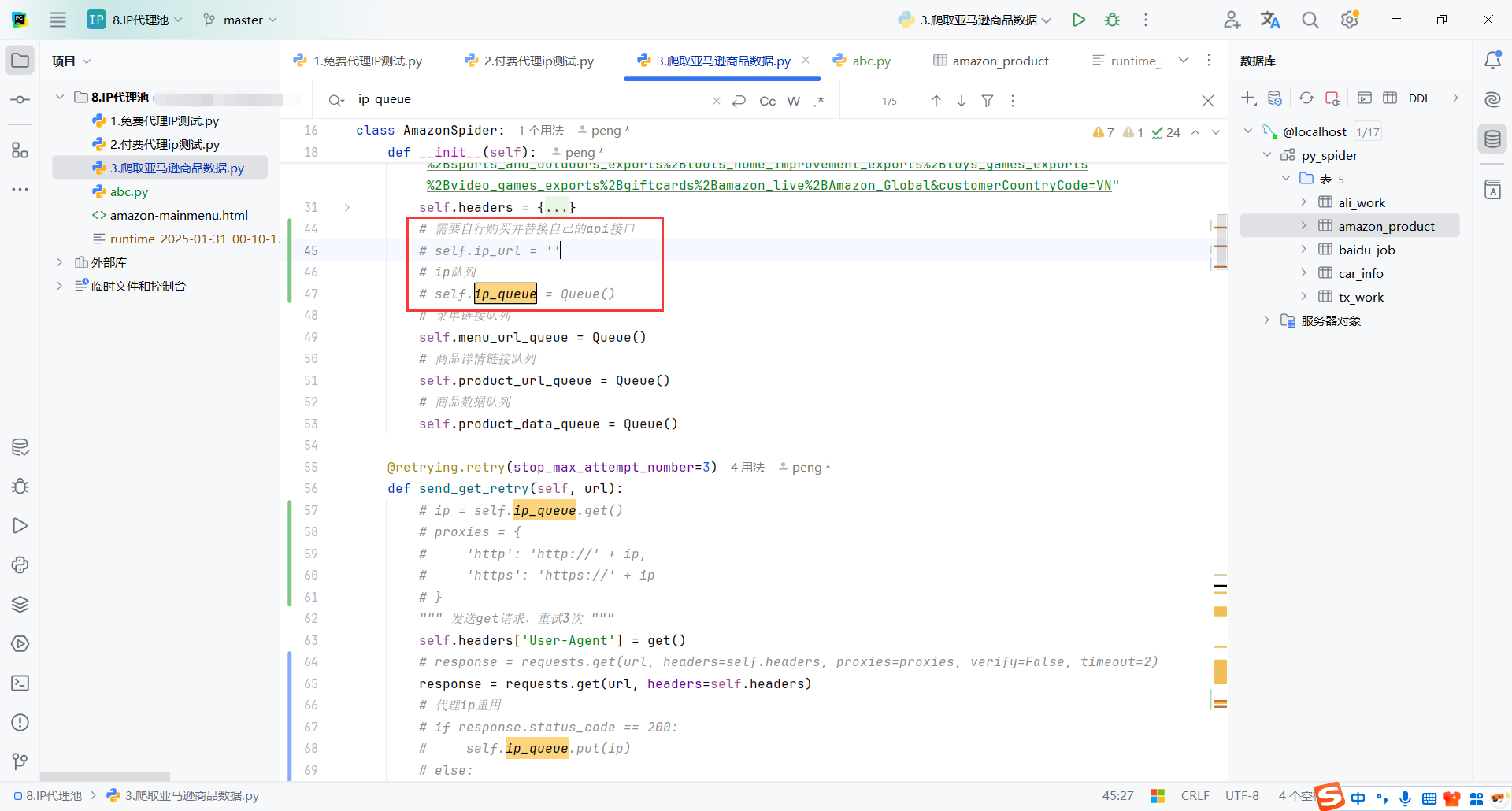This screenshot has width=1512, height=811.
Task: Open the Services tool window
Action: click(x=20, y=644)
